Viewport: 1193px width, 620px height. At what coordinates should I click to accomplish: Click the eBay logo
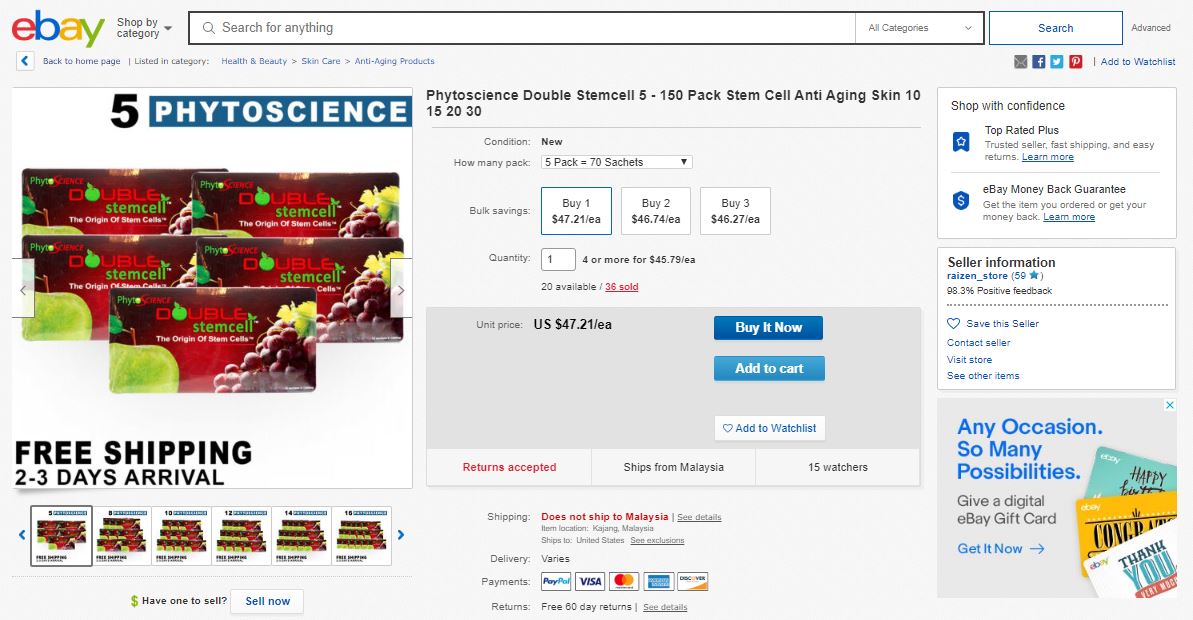[x=58, y=29]
